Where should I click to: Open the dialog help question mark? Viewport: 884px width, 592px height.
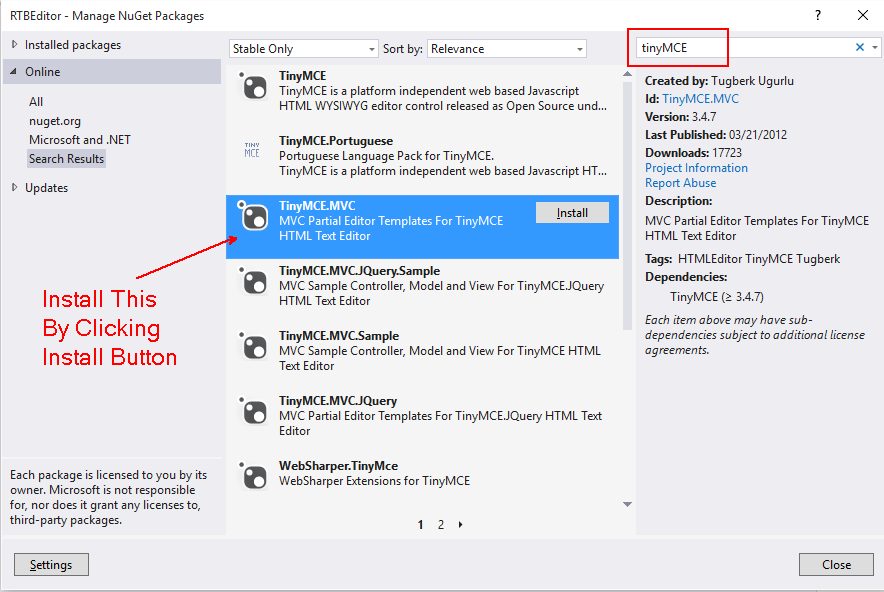817,15
